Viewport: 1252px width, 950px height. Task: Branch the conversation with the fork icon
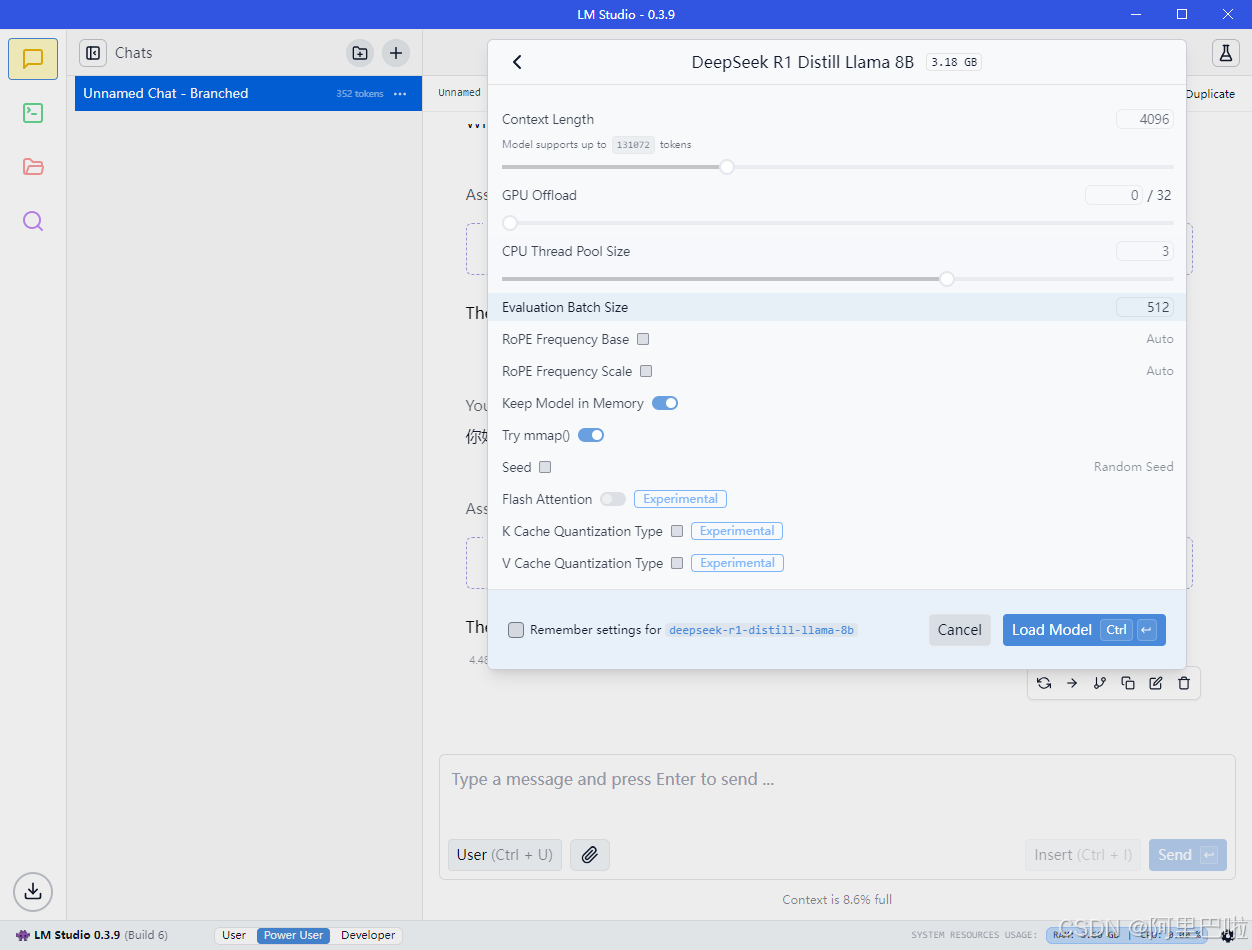pos(1100,683)
